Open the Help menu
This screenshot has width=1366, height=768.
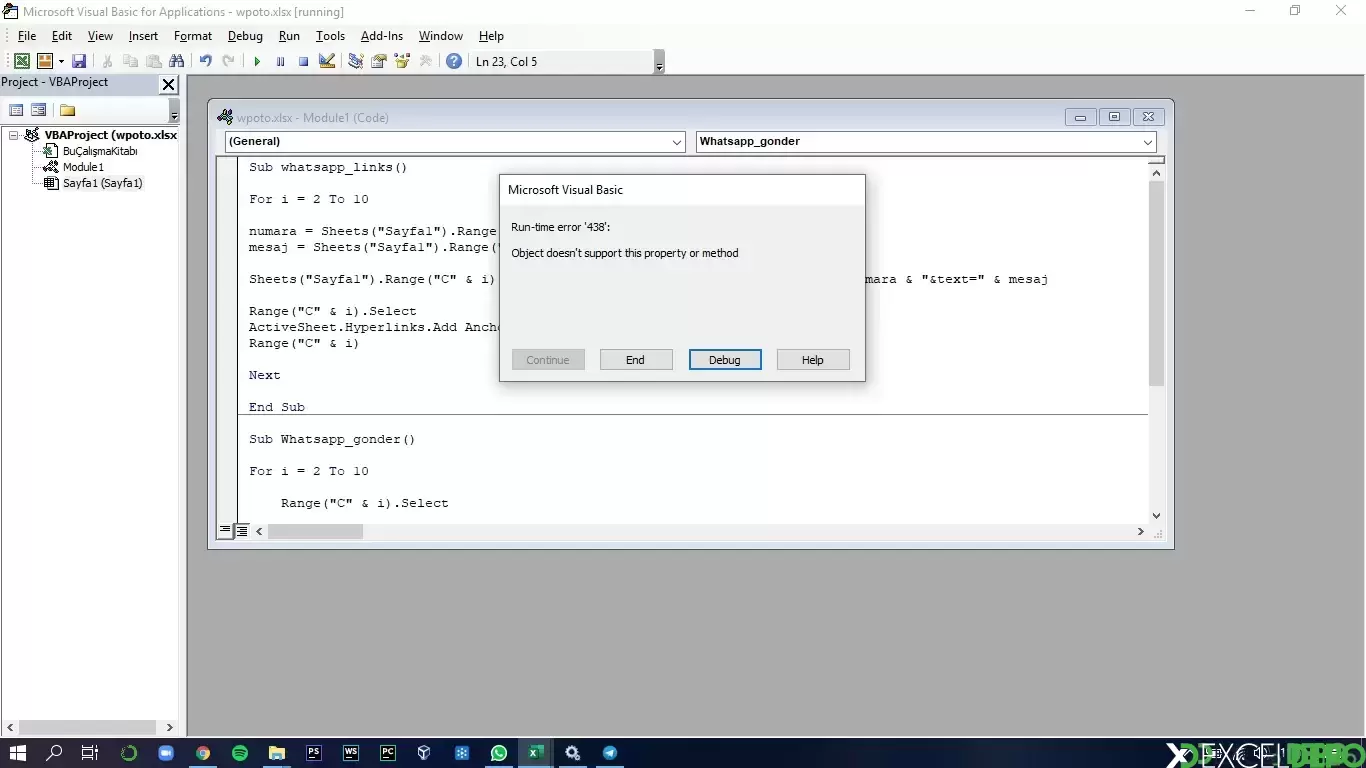pyautogui.click(x=491, y=36)
